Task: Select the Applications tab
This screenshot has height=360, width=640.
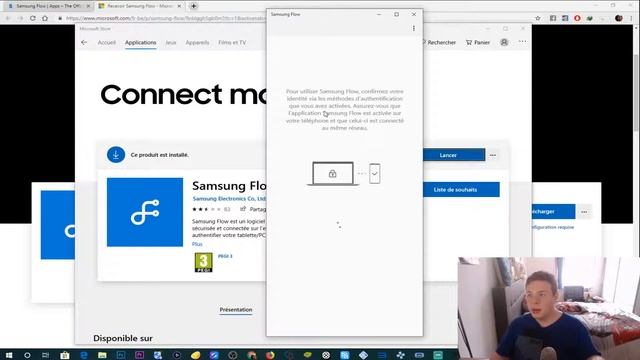Action: pos(140,42)
